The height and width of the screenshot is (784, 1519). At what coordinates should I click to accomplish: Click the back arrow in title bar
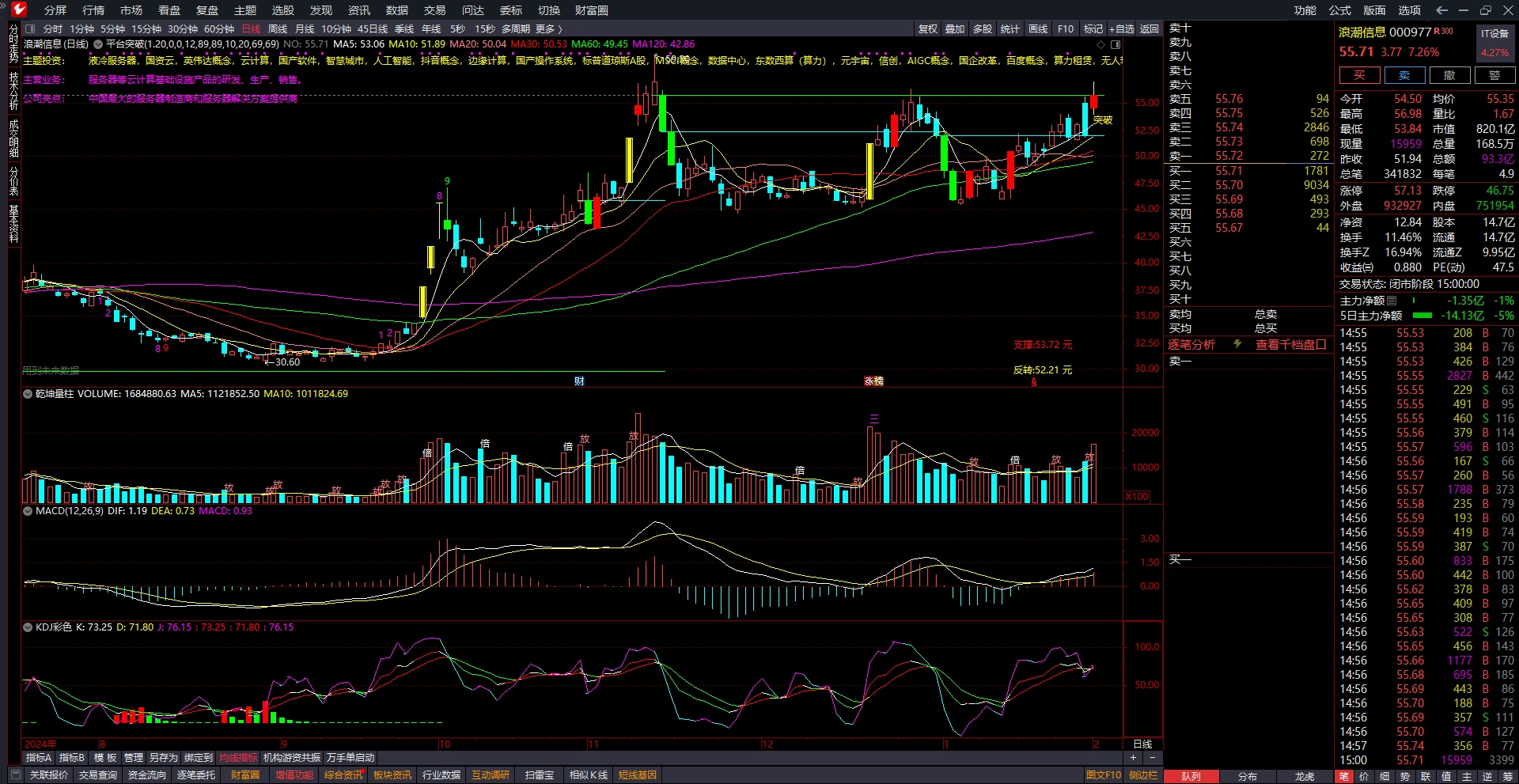tap(1441, 10)
